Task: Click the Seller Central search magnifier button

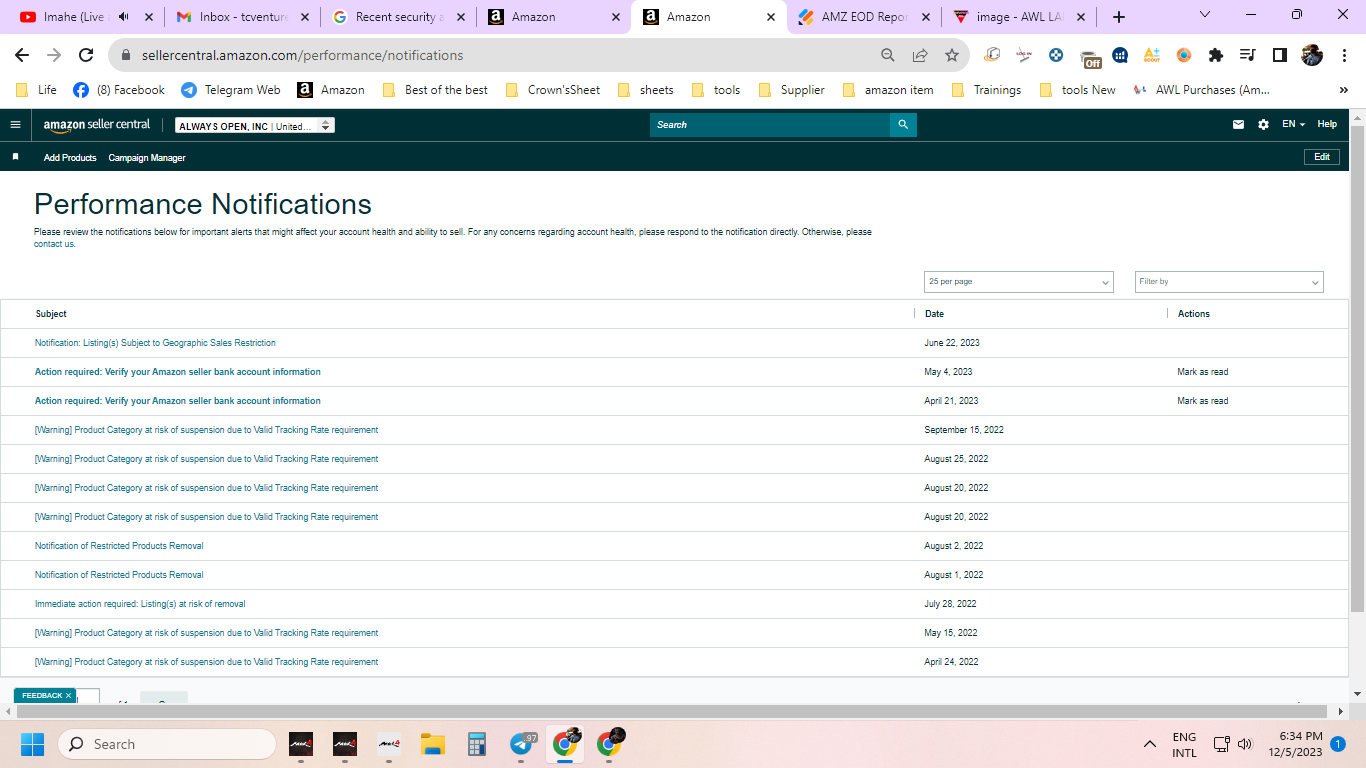Action: (x=903, y=125)
